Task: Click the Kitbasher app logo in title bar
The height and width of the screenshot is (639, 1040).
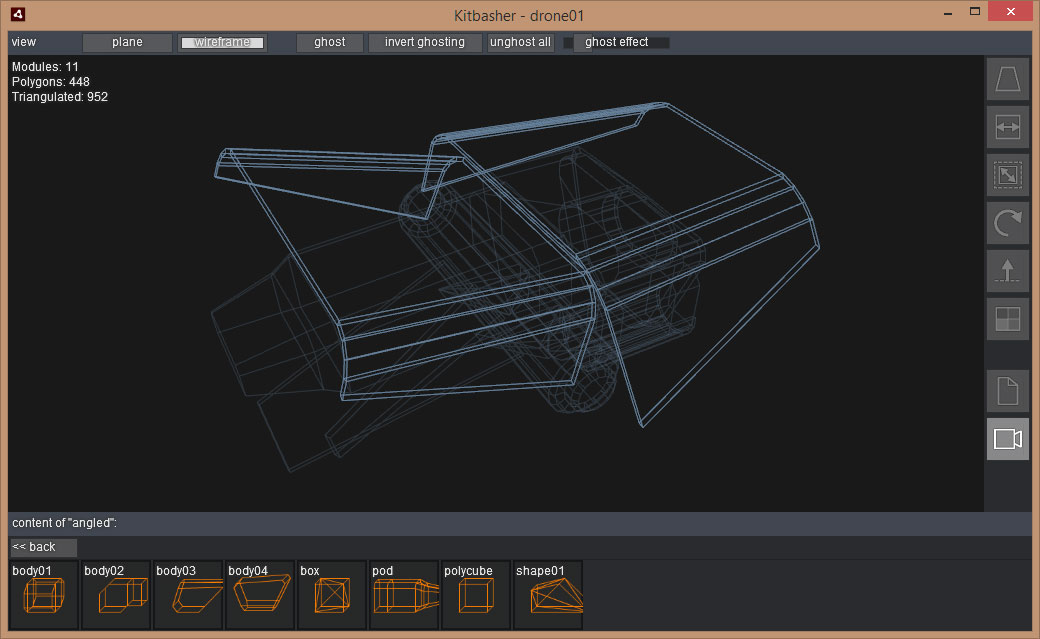Action: coord(18,14)
